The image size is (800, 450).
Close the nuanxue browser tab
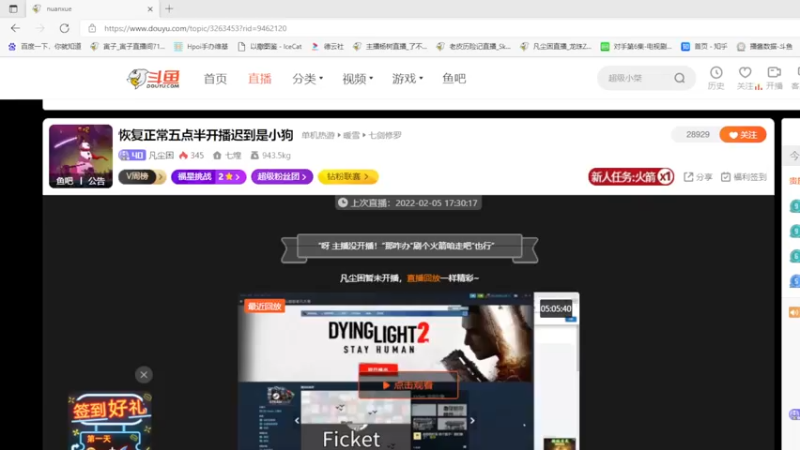[x=150, y=9]
